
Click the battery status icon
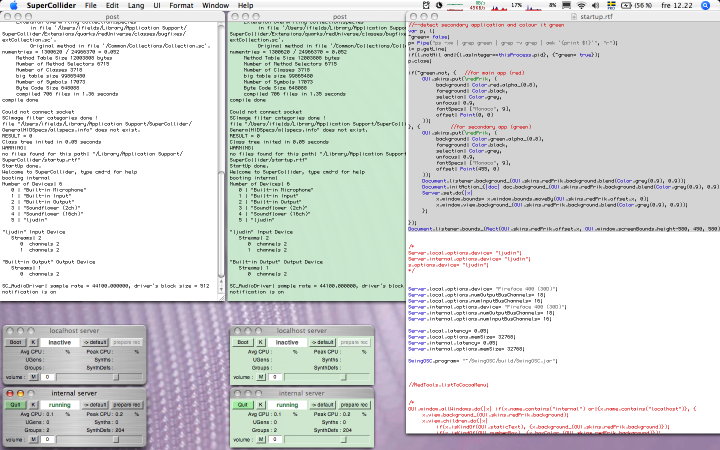[626, 6]
